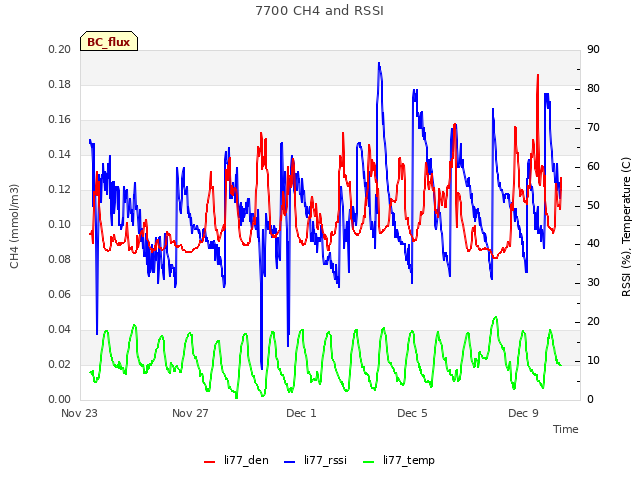The image size is (640, 480).
Task: Click the 0.04 left axis value
Action: coord(60,329)
